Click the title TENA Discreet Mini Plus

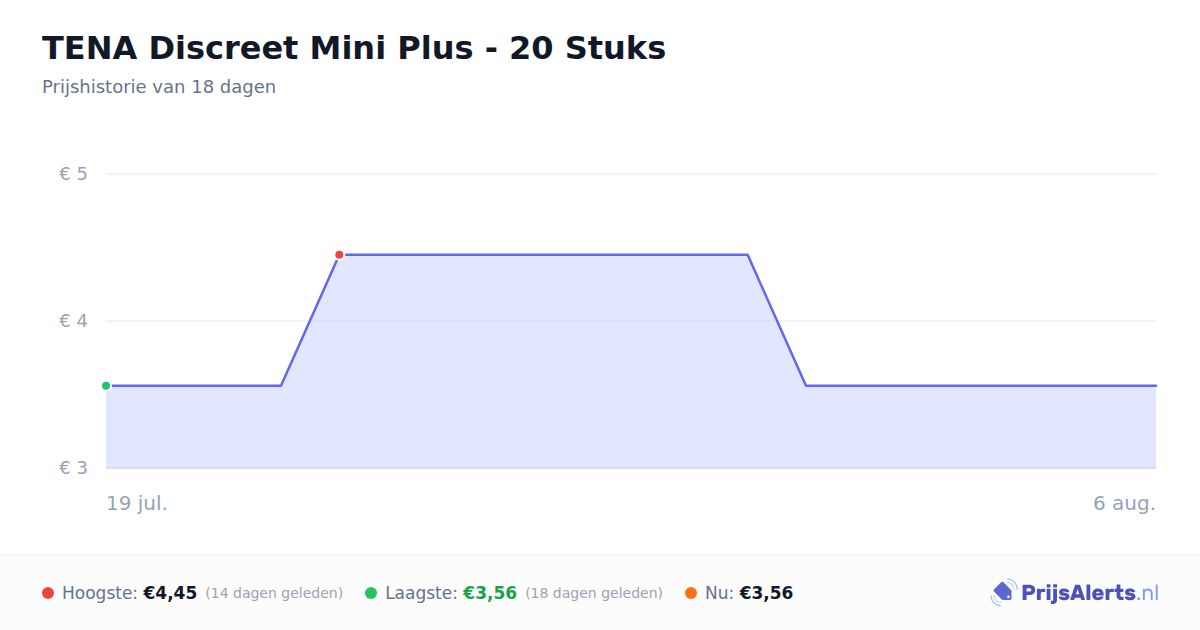pyautogui.click(x=268, y=48)
